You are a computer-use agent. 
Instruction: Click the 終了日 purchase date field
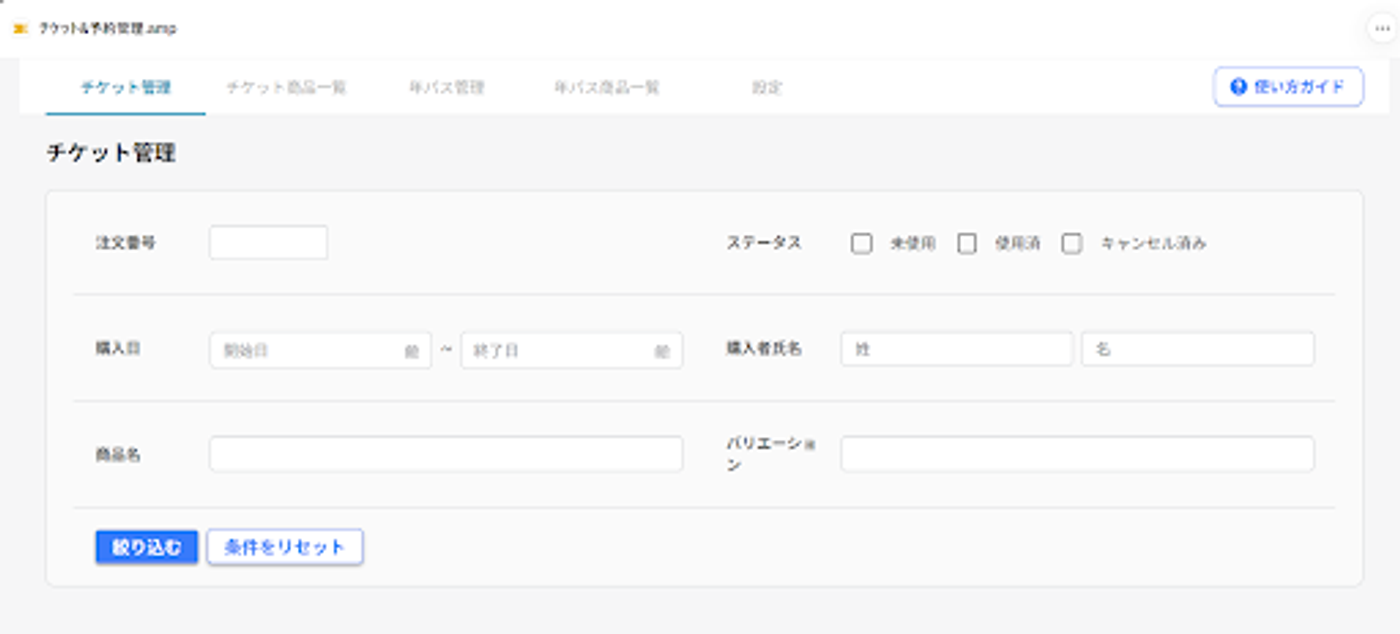[572, 350]
